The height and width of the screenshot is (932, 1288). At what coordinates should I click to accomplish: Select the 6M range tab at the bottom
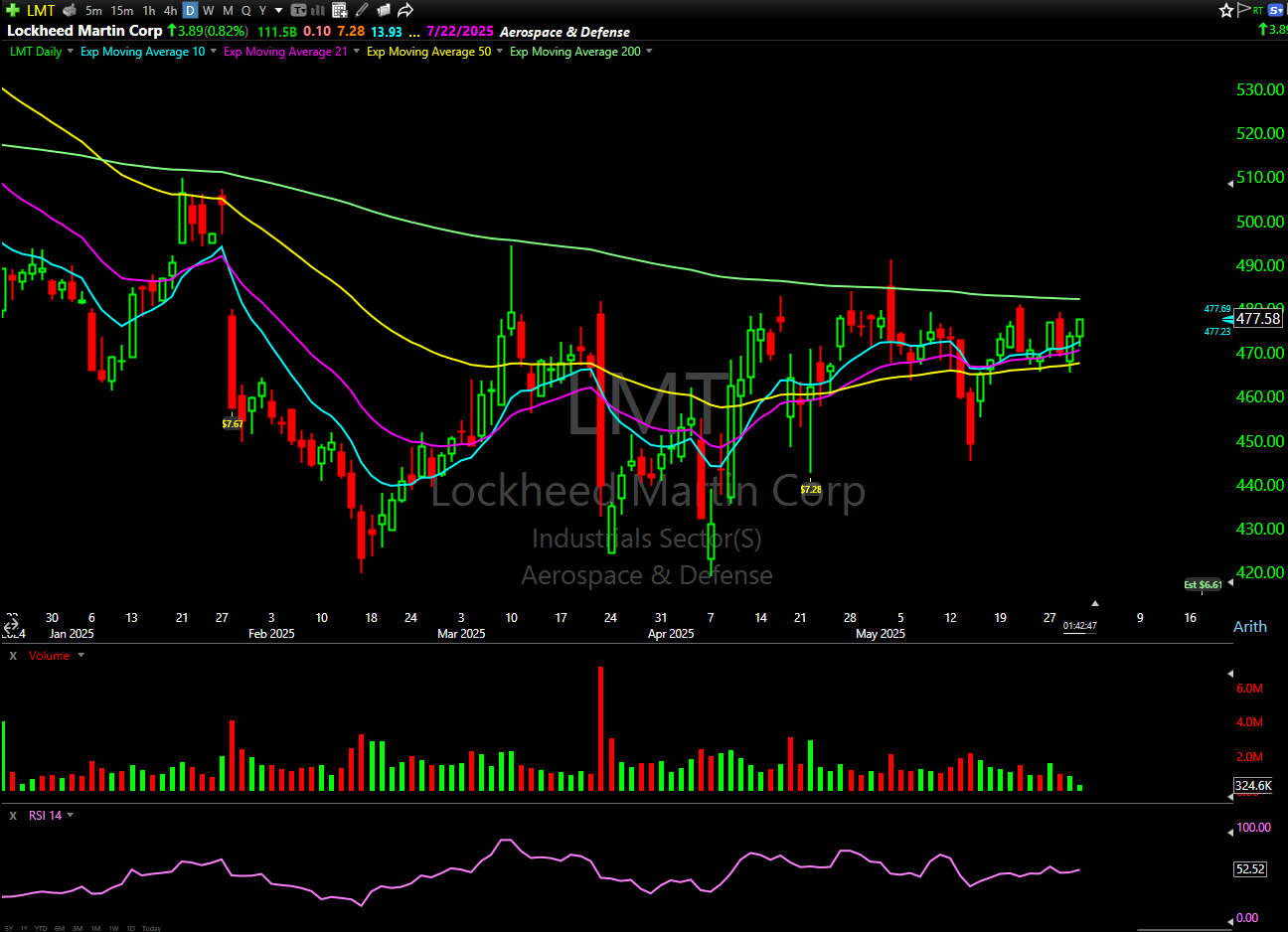click(x=60, y=928)
